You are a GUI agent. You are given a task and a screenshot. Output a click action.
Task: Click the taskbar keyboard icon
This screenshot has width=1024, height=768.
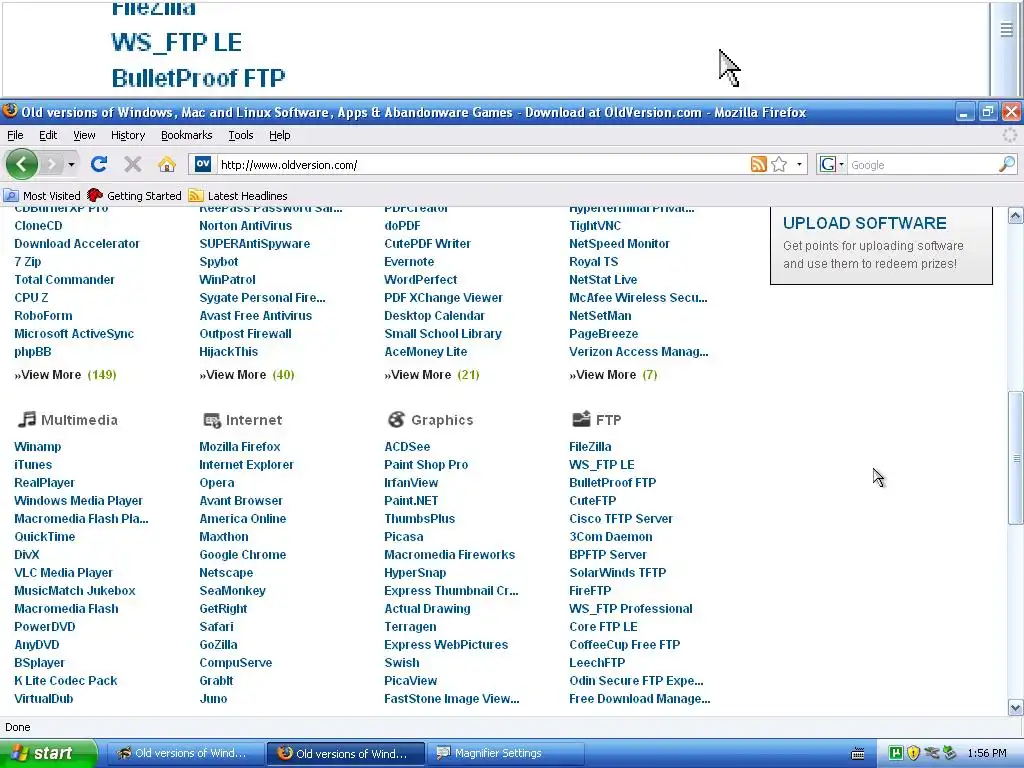(x=858, y=754)
